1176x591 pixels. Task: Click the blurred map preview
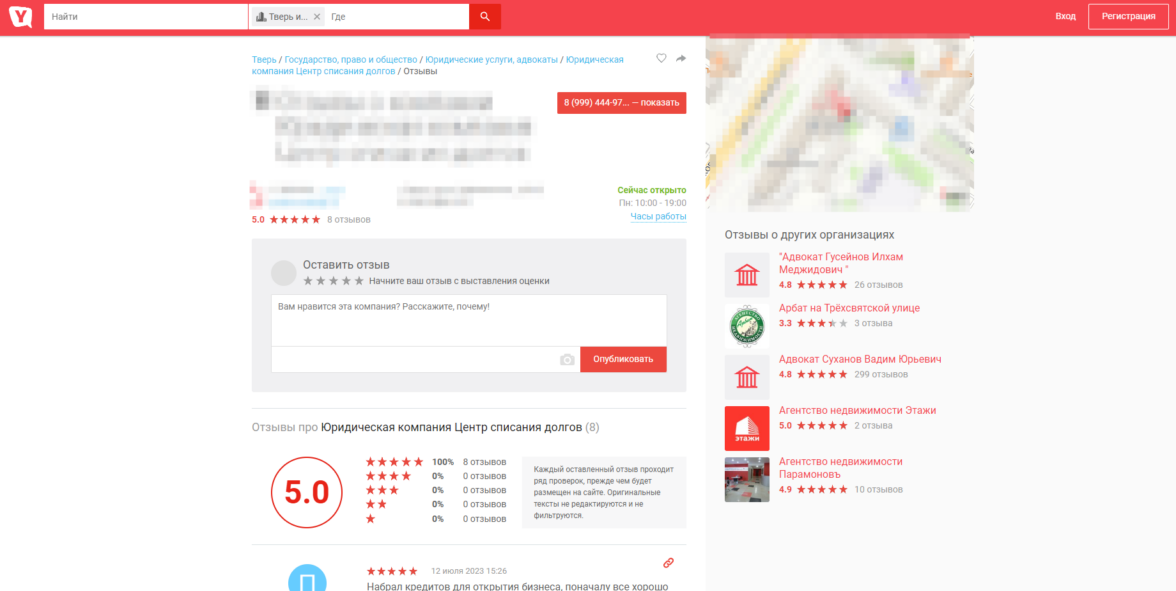(840, 124)
